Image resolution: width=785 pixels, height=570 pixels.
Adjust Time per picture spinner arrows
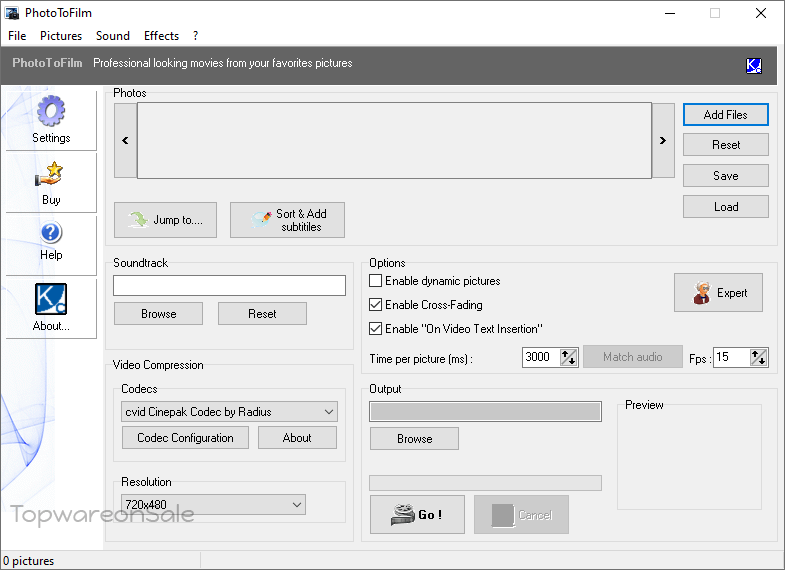tap(568, 357)
